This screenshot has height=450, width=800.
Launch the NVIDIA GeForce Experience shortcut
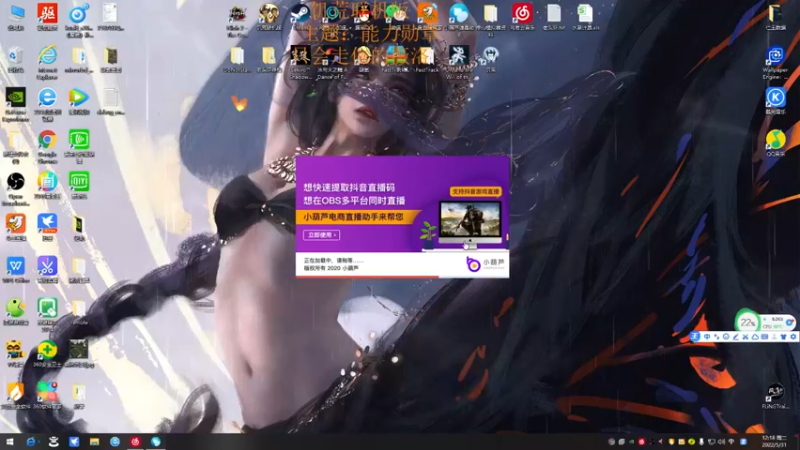pos(16,104)
